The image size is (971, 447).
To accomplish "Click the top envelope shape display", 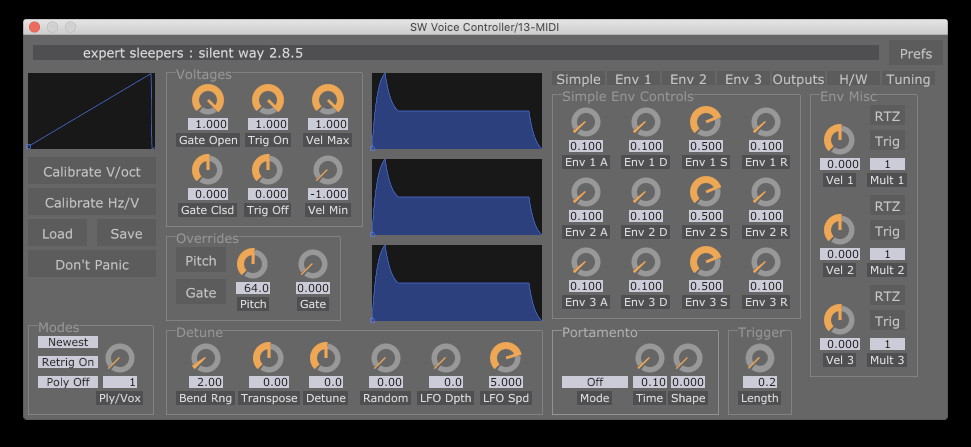I will [x=457, y=111].
